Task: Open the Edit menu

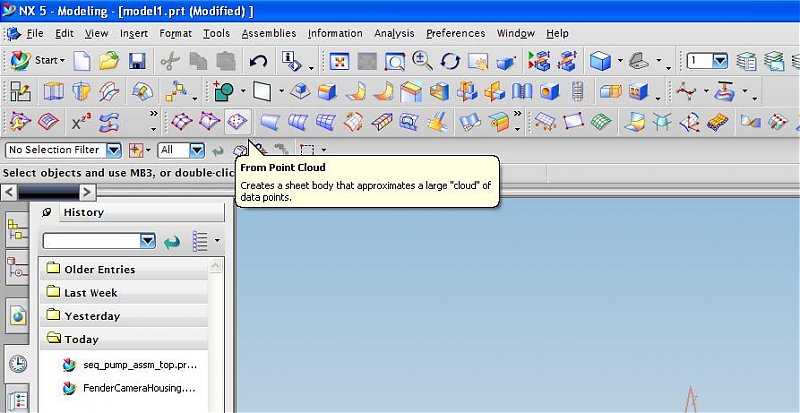Action: click(65, 33)
